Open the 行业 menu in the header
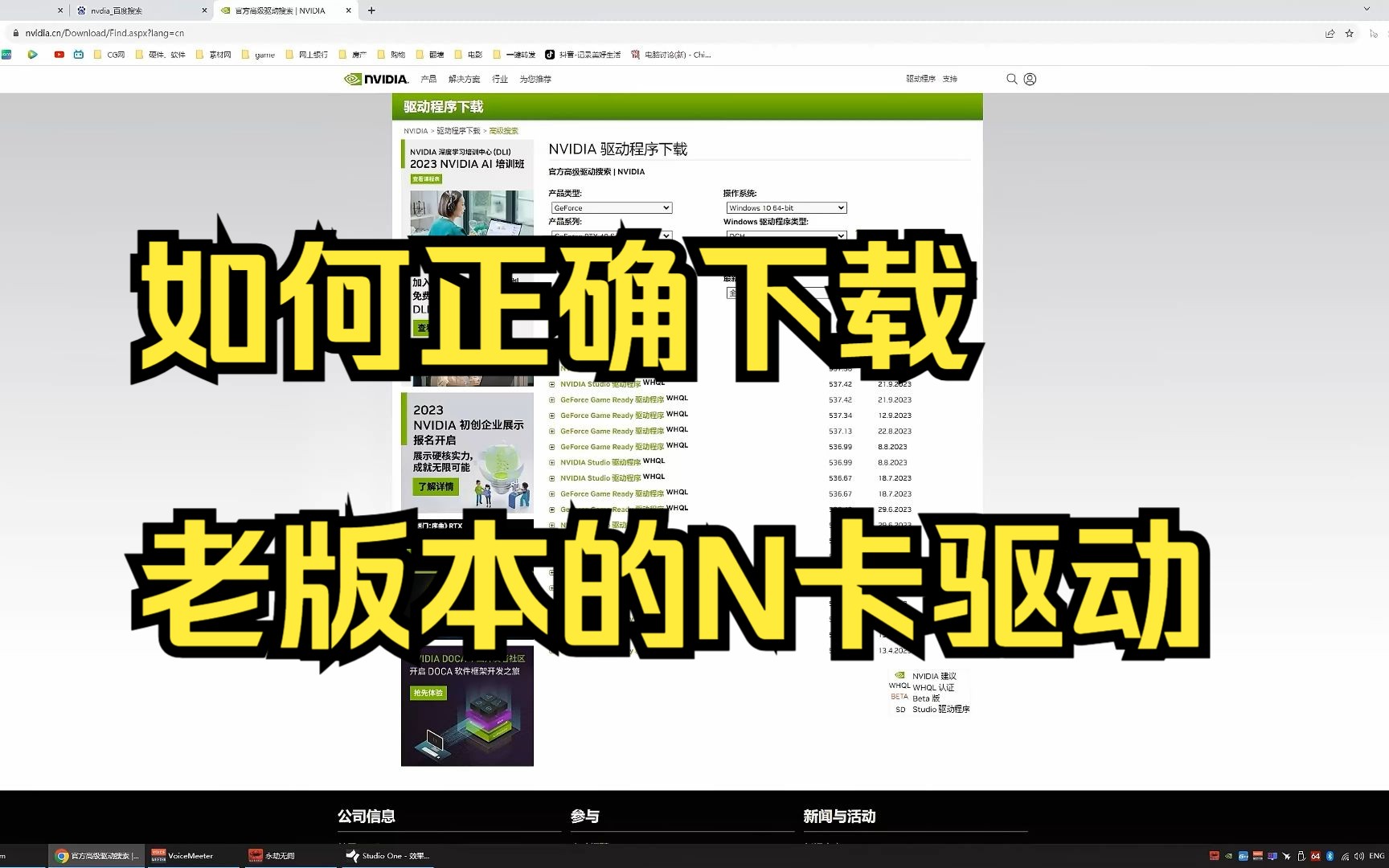This screenshot has height=868, width=1389. tap(500, 79)
